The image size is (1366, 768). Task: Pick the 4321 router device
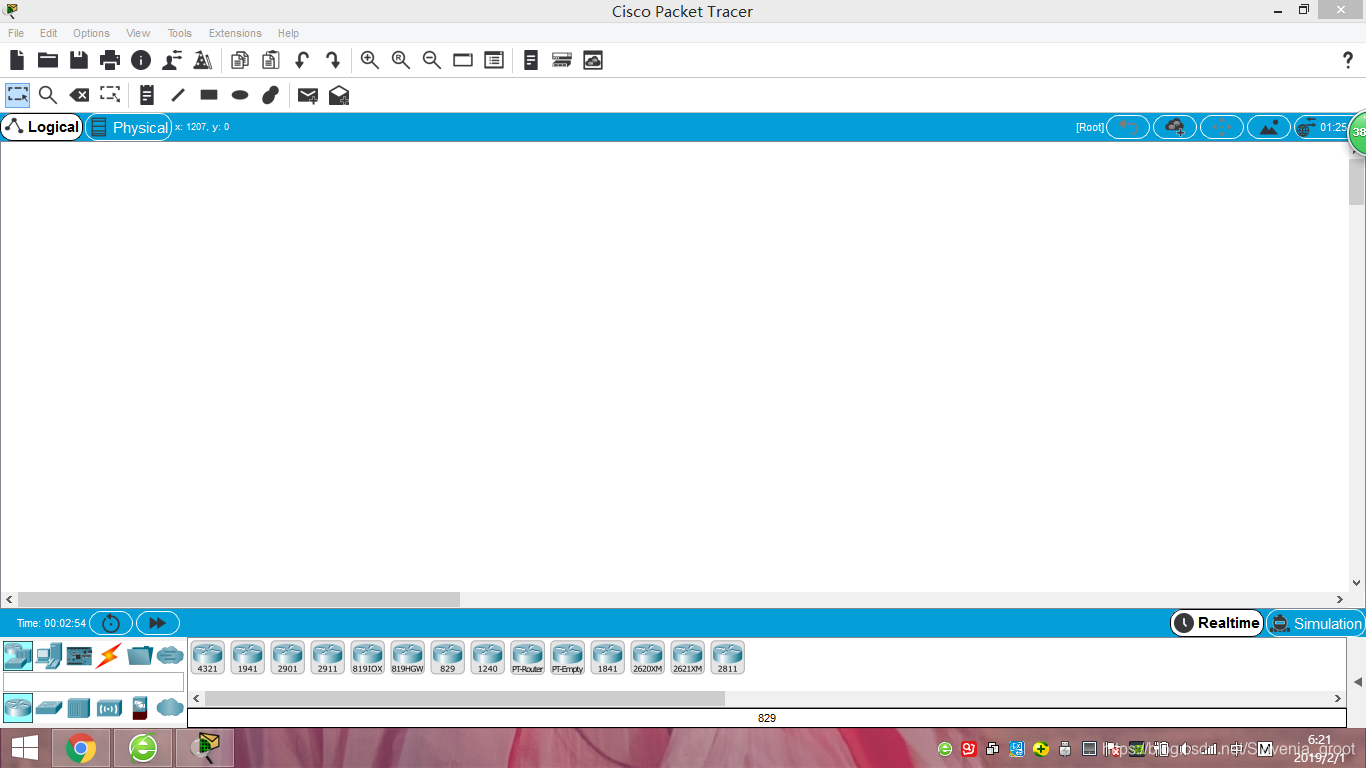click(208, 658)
